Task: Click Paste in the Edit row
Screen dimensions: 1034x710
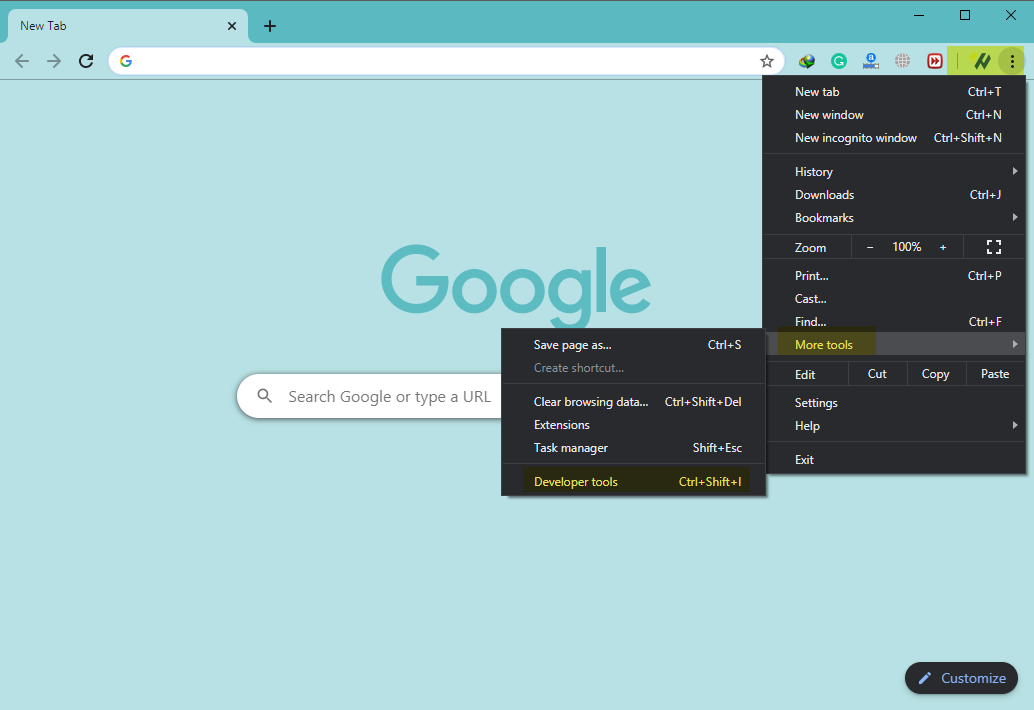Action: tap(994, 374)
